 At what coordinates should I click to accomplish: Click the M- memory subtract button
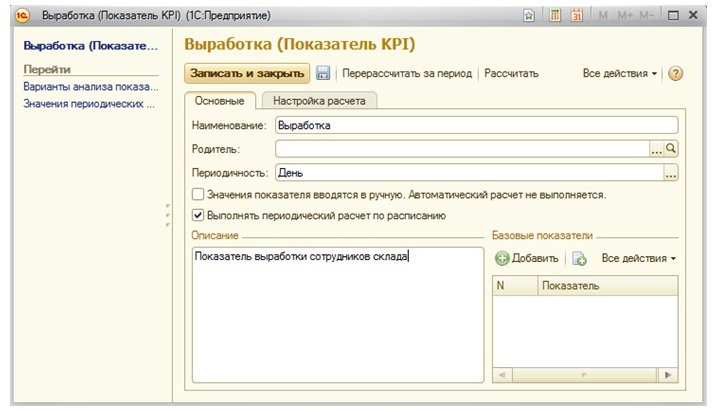[647, 16]
